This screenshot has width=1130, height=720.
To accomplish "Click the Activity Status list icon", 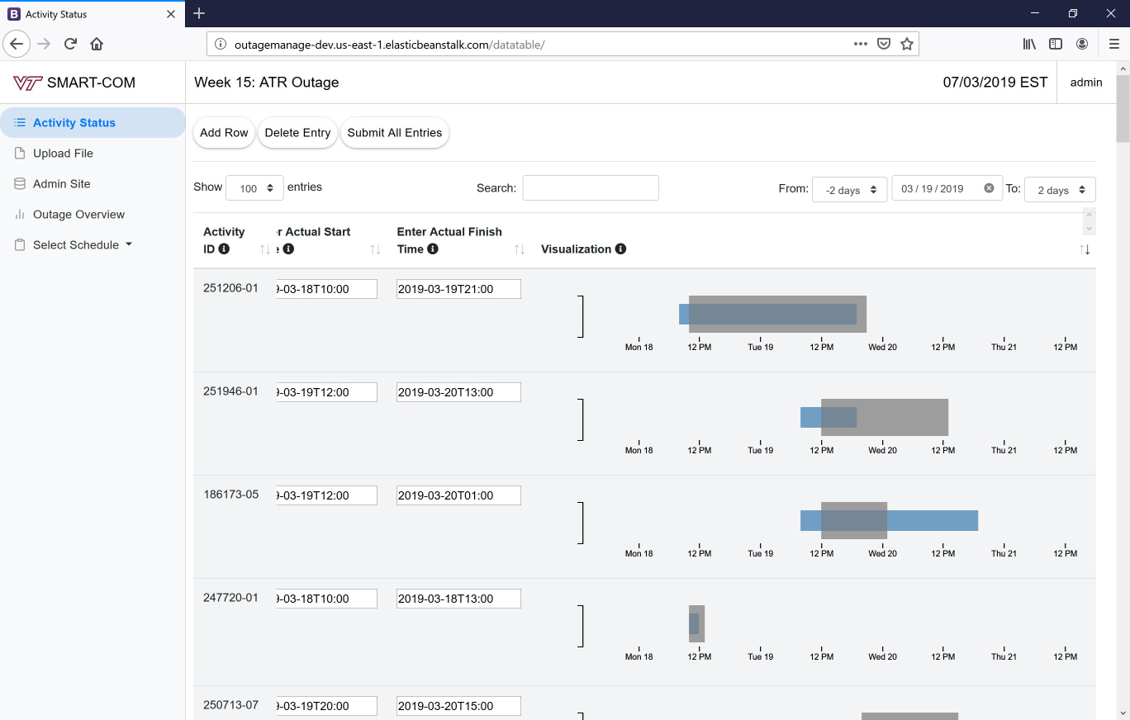I will click(20, 123).
